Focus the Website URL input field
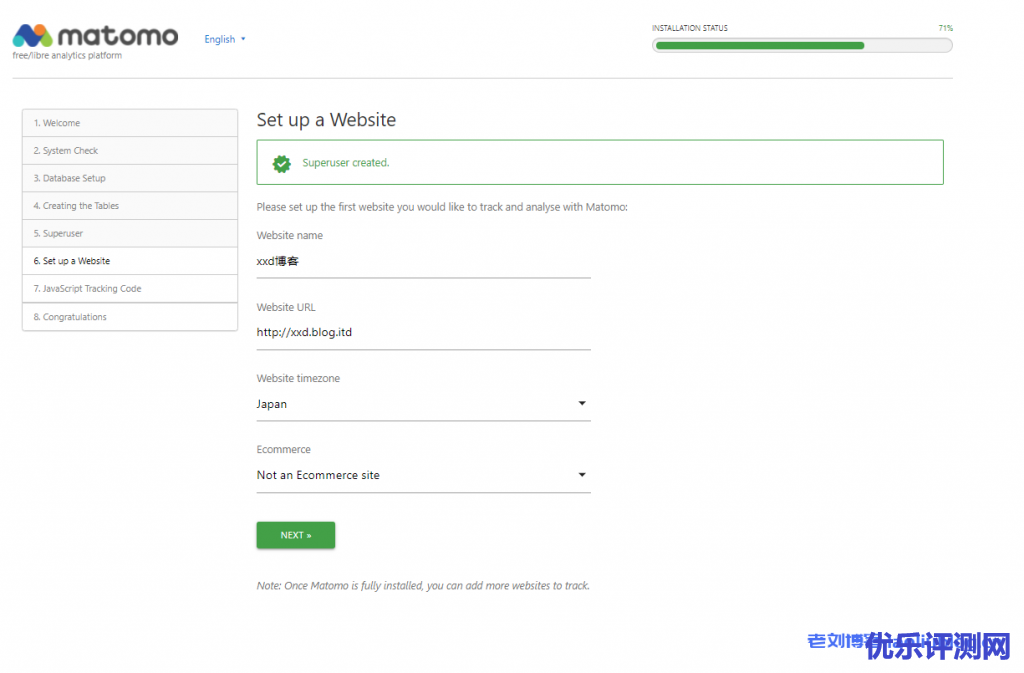Image resolution: width=1024 pixels, height=673 pixels. coord(423,333)
